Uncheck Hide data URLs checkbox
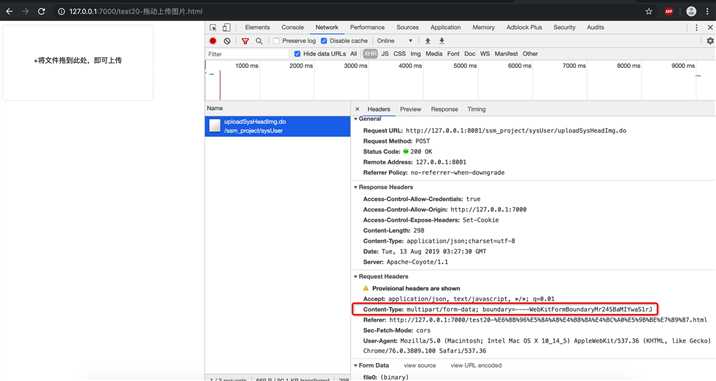The width and height of the screenshot is (716, 381). pyautogui.click(x=297, y=54)
